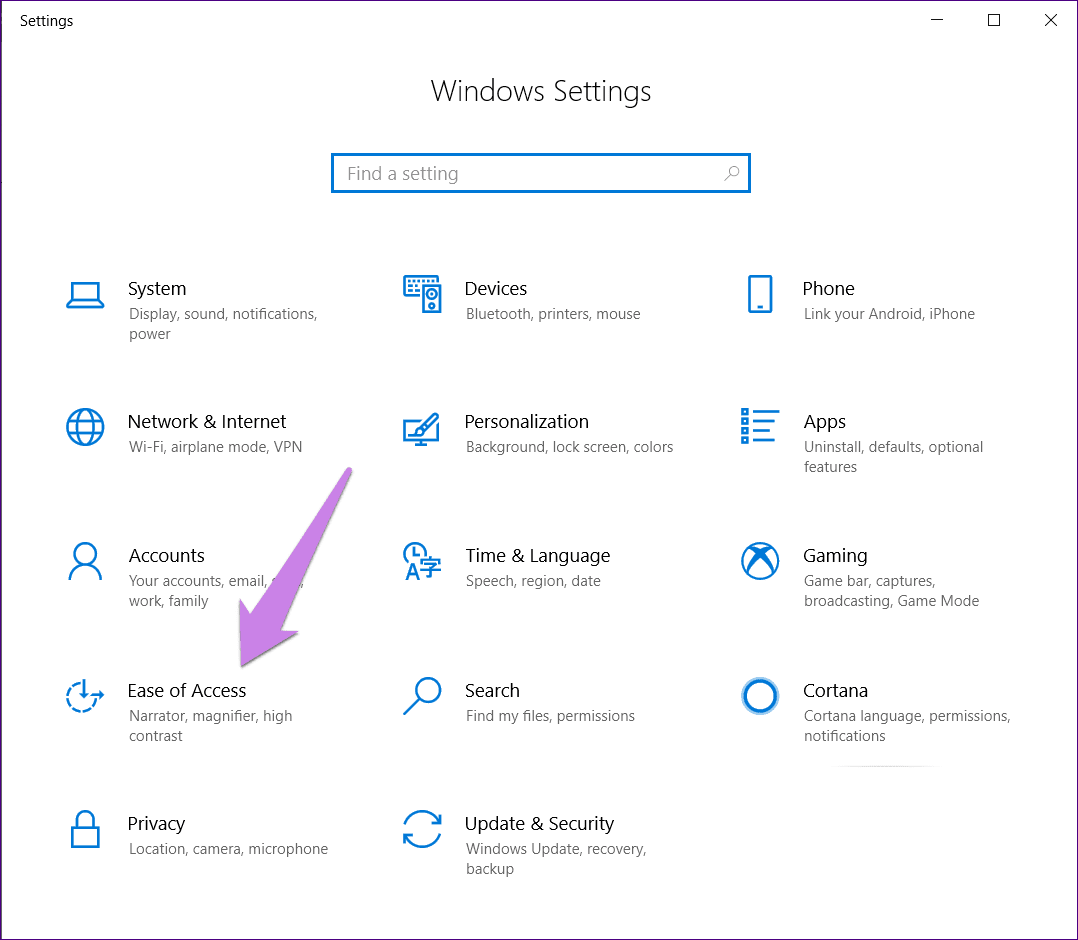Click 'Background, lock screen, colors' description
1078x940 pixels.
point(569,447)
